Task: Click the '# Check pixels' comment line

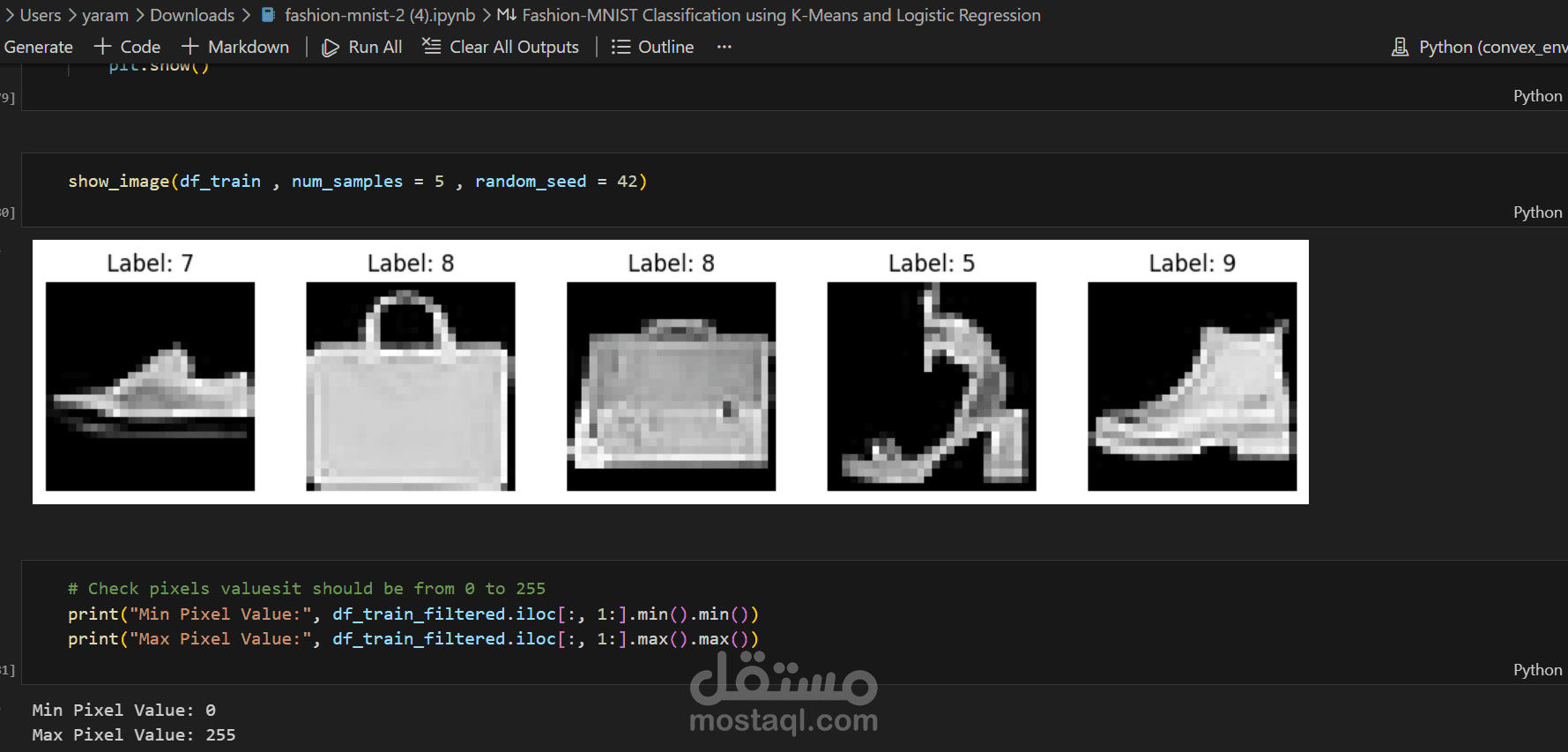Action: (307, 588)
